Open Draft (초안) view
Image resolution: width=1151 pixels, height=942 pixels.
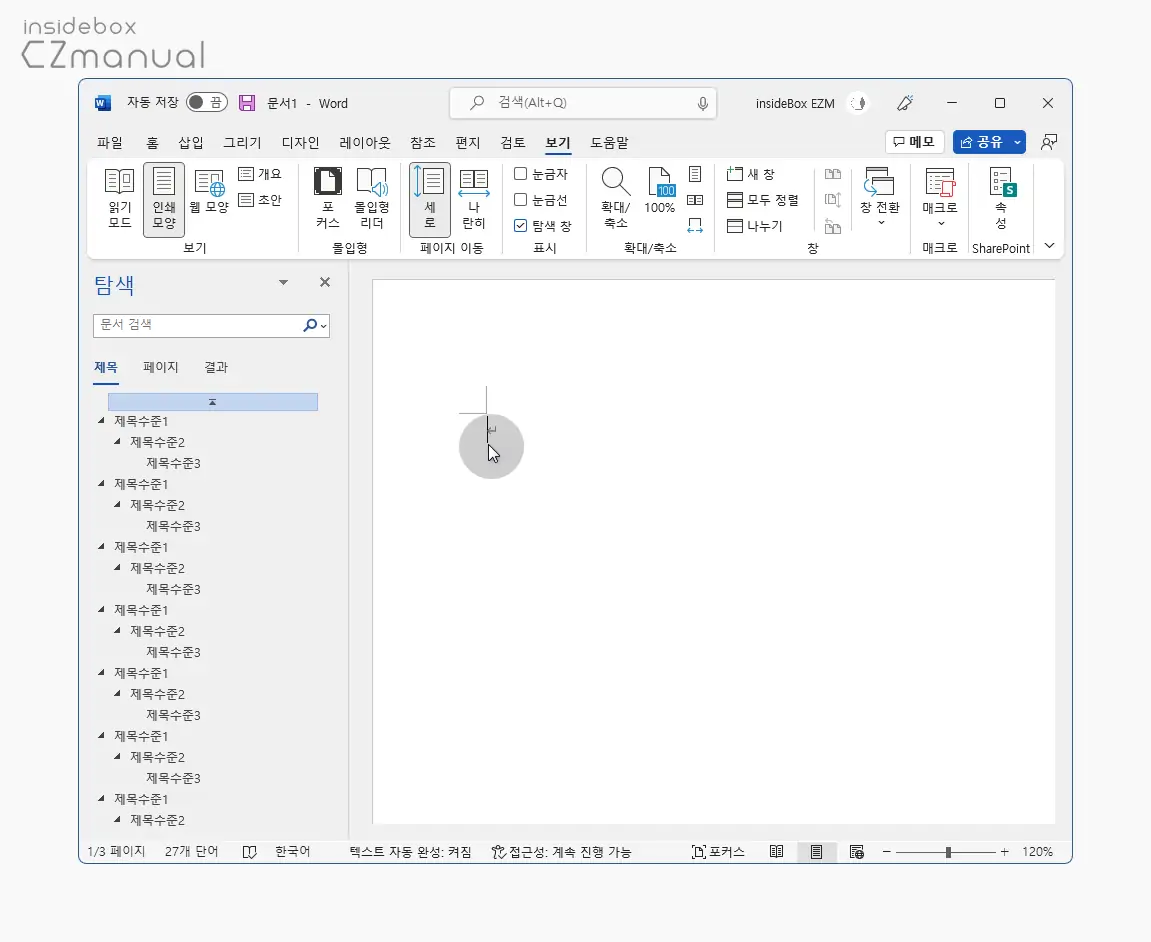pyautogui.click(x=261, y=200)
